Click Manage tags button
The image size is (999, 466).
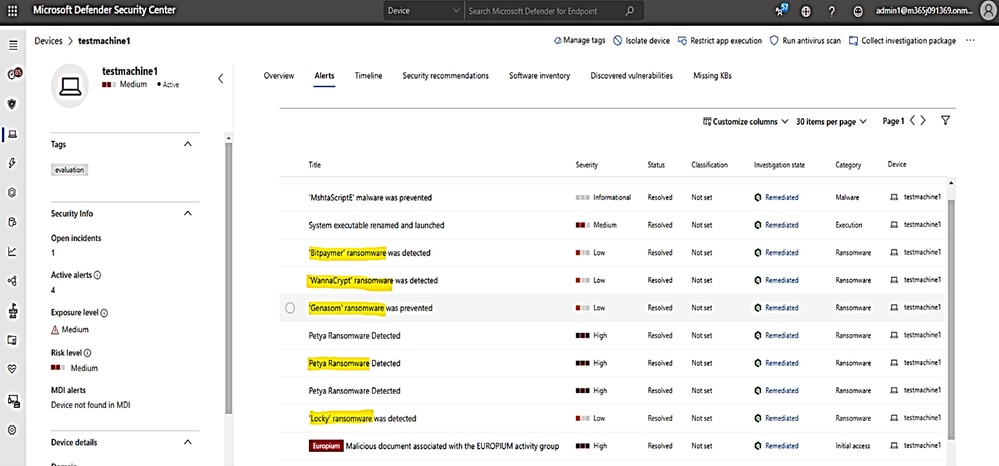[579, 40]
